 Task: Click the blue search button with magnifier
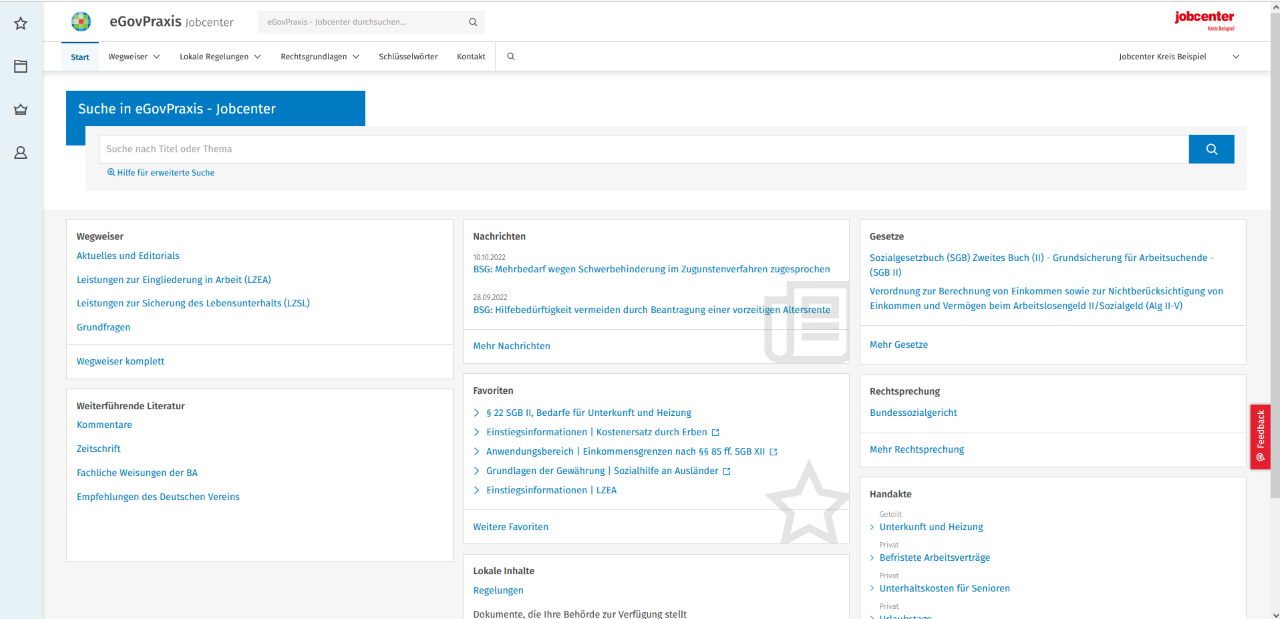tap(1211, 149)
